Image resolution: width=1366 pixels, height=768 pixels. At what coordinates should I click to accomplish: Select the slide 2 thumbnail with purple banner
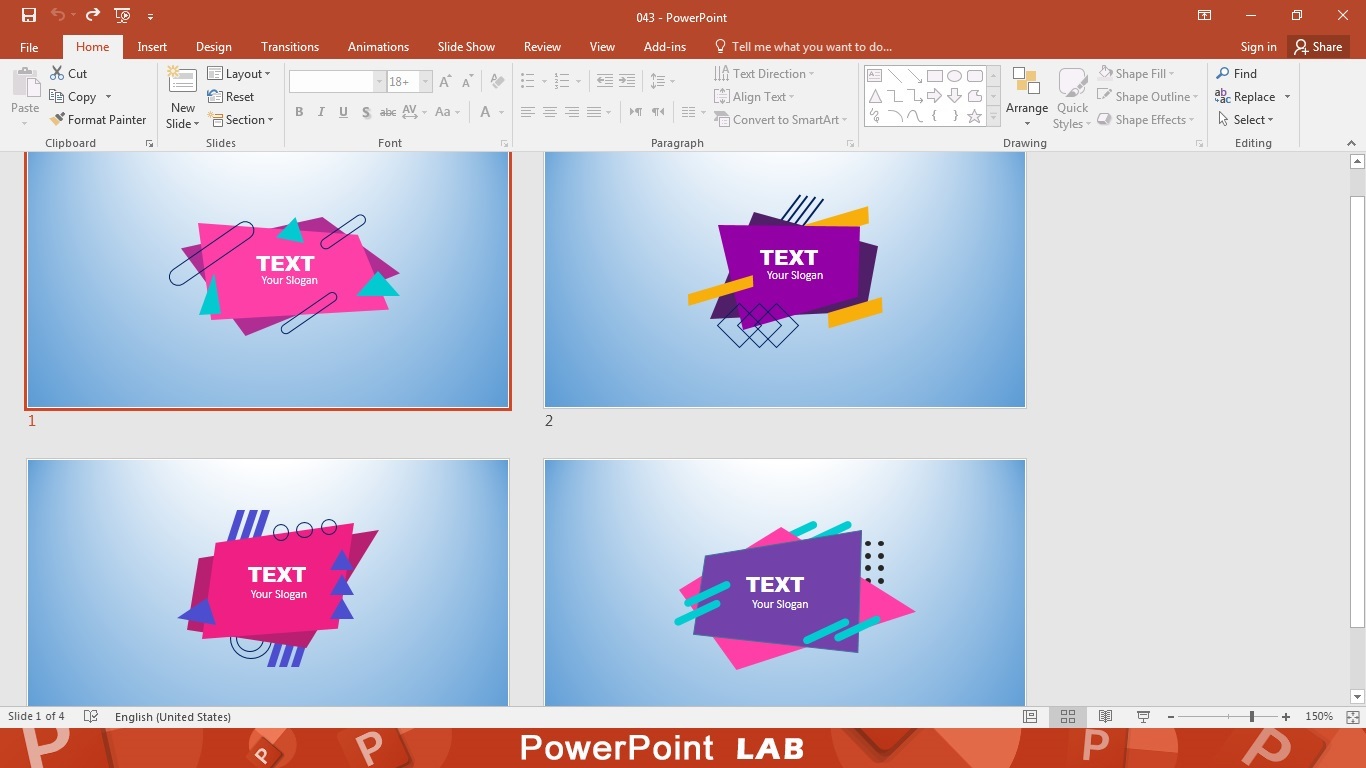click(x=785, y=279)
